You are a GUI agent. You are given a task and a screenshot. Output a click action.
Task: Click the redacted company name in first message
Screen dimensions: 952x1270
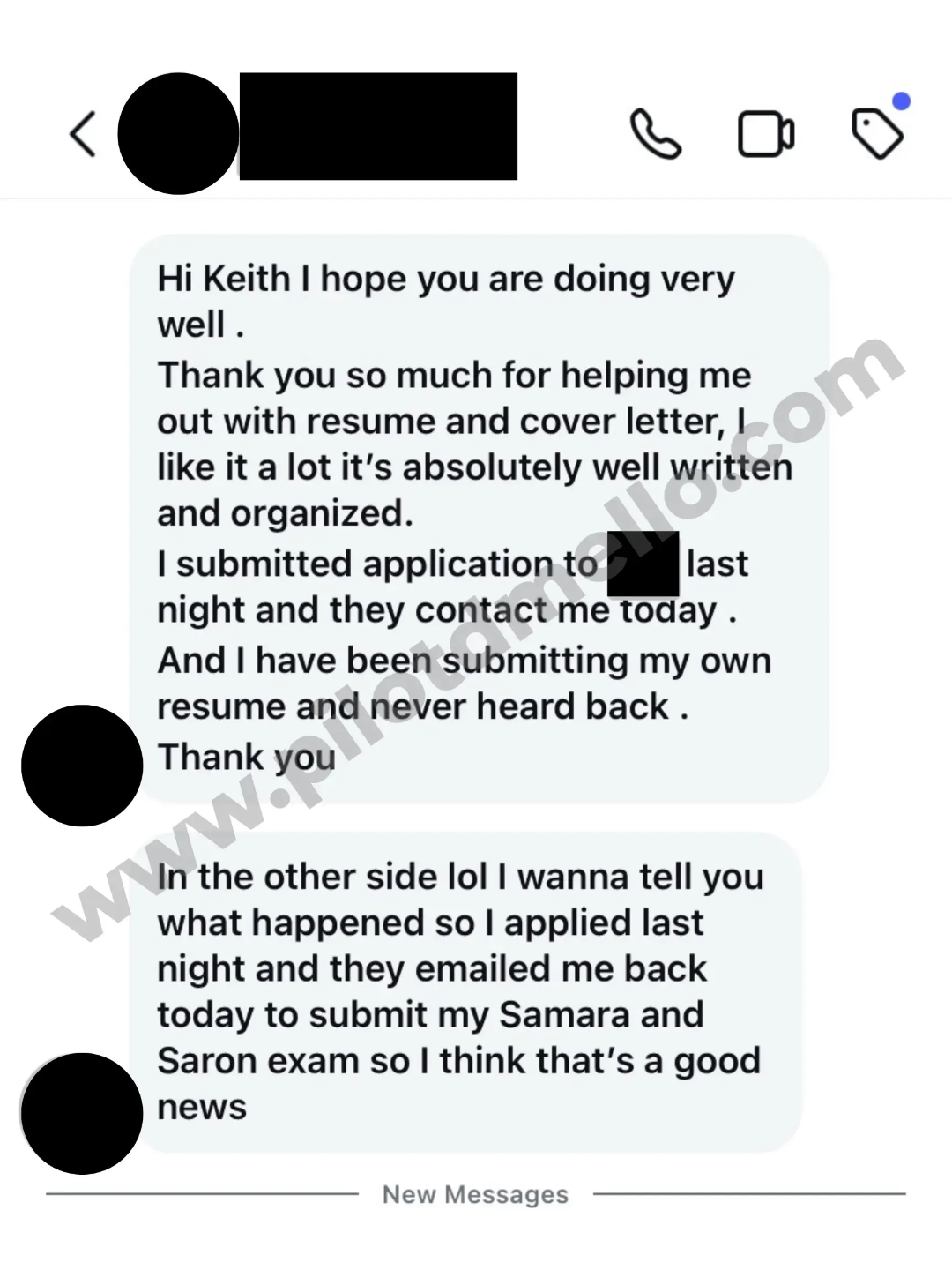643,564
